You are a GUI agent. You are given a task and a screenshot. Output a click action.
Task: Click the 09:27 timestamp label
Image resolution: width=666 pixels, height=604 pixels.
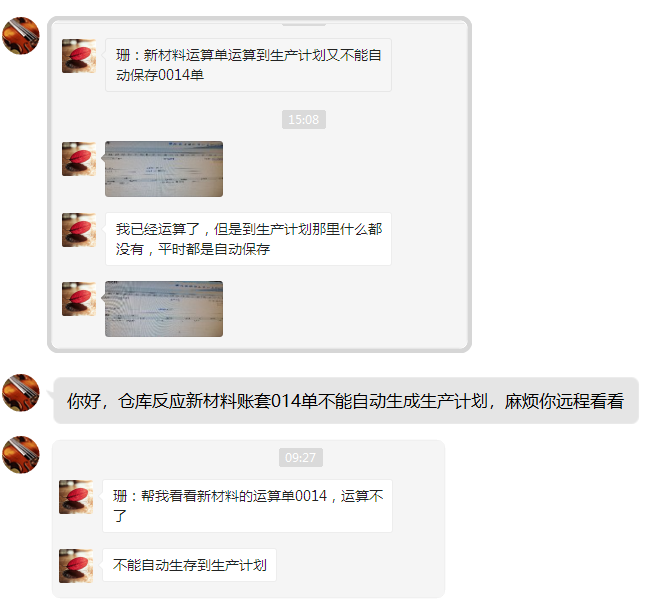coord(301,457)
